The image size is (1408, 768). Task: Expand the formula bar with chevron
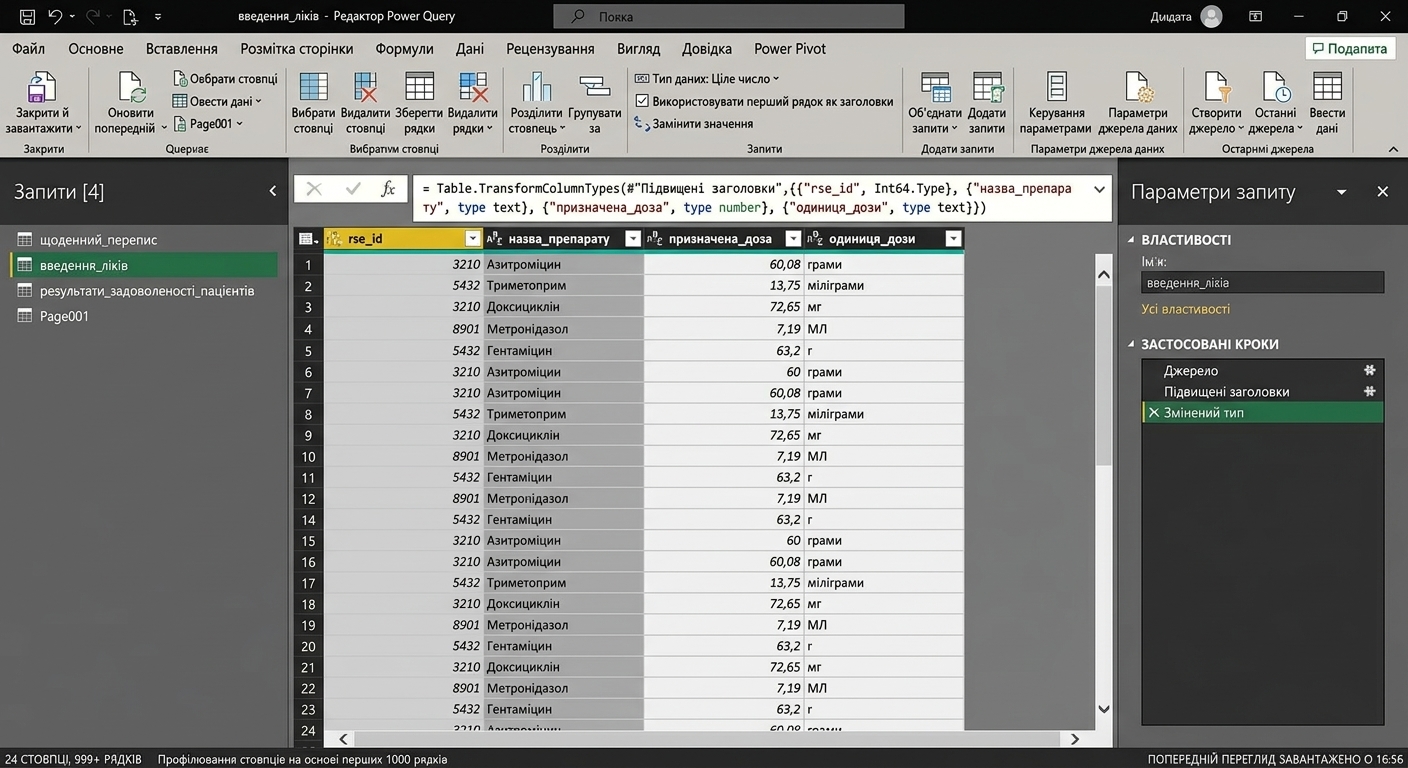point(1099,188)
